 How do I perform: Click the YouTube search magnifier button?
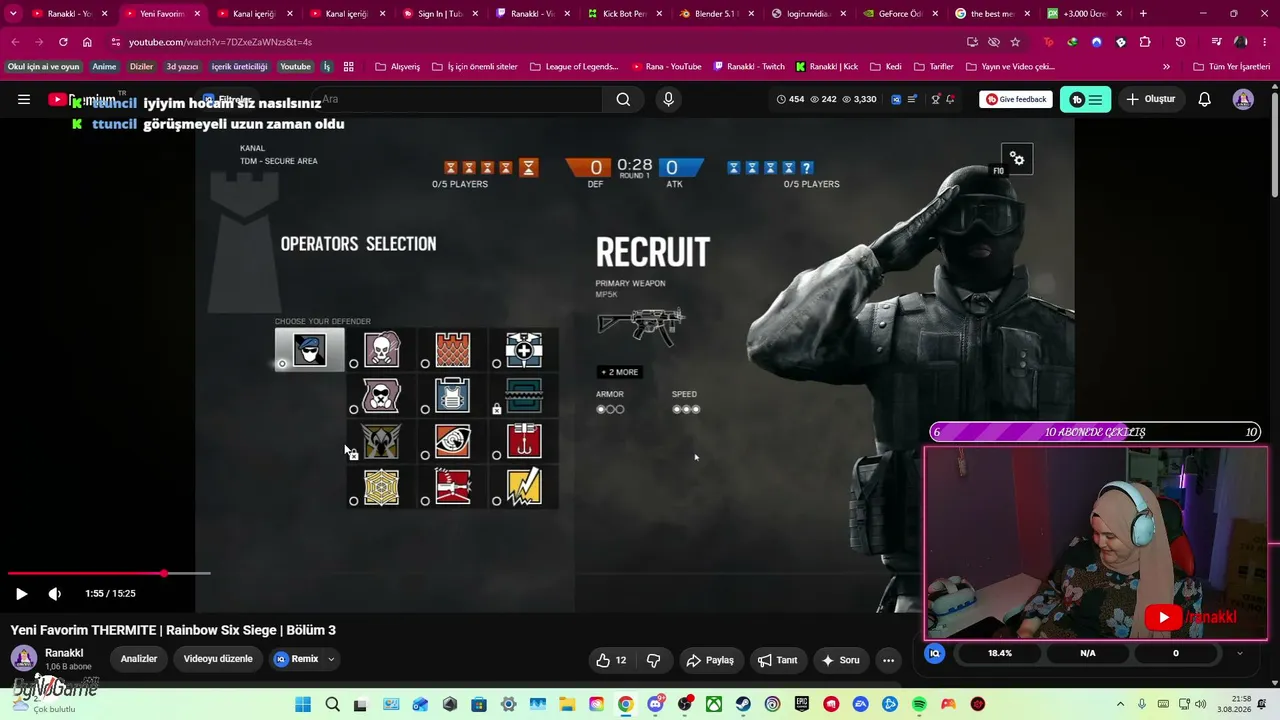(623, 99)
